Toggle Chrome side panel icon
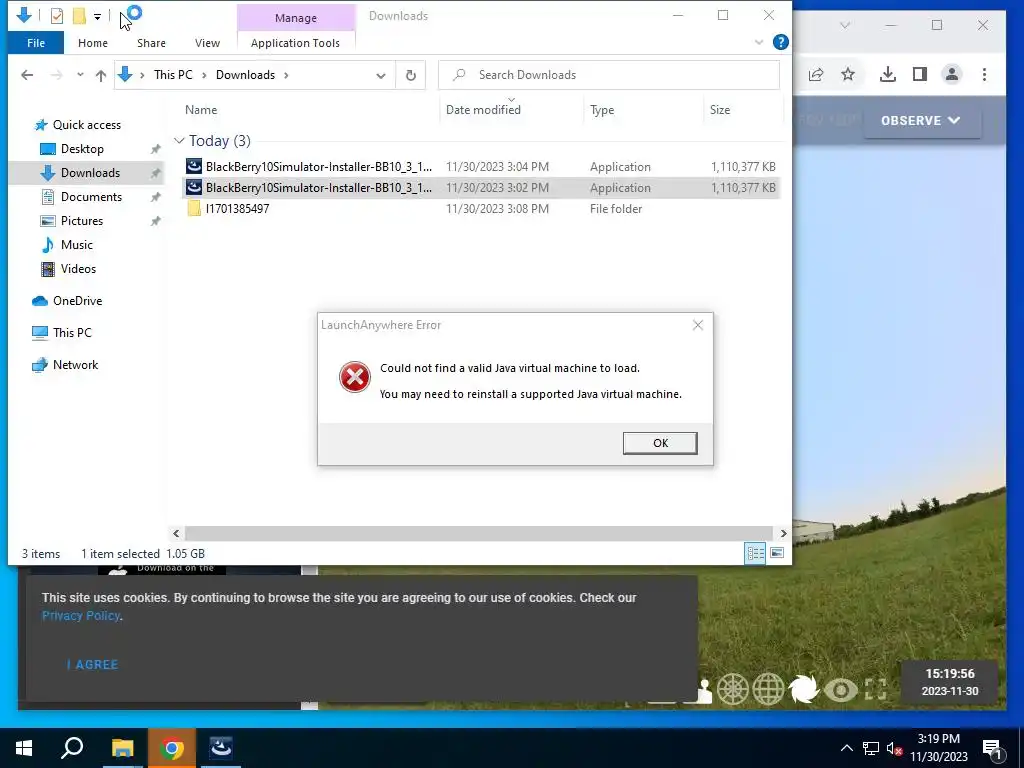Viewport: 1024px width, 768px height. click(x=920, y=74)
